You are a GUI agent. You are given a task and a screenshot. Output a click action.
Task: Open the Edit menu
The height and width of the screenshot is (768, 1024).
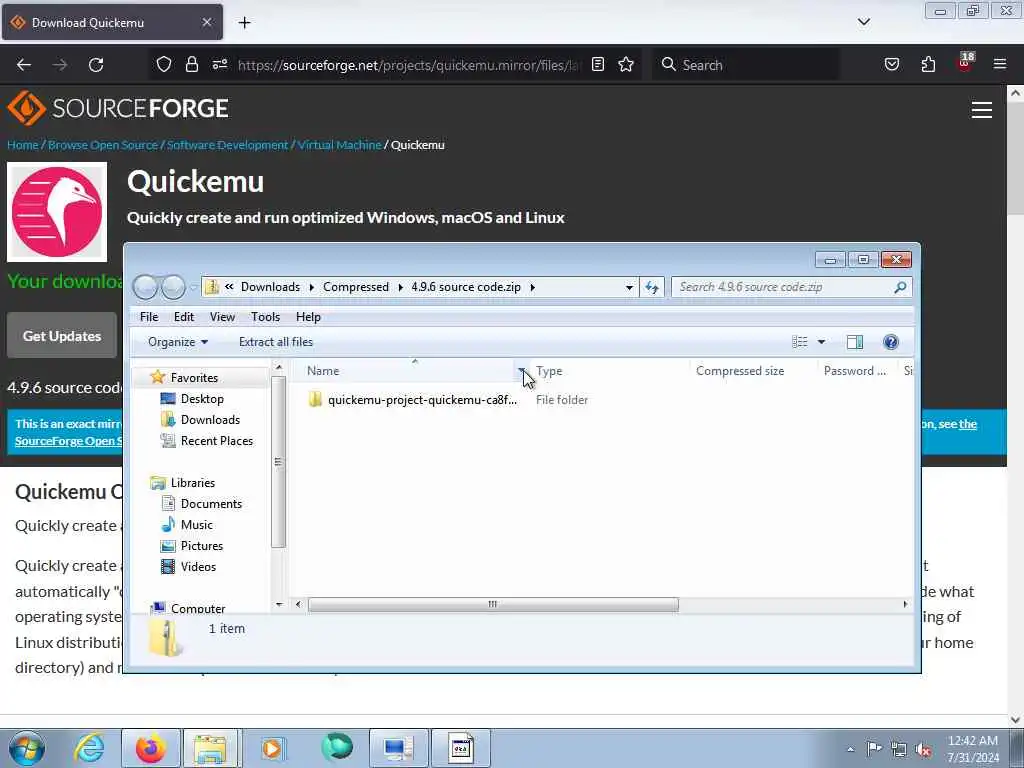[184, 317]
